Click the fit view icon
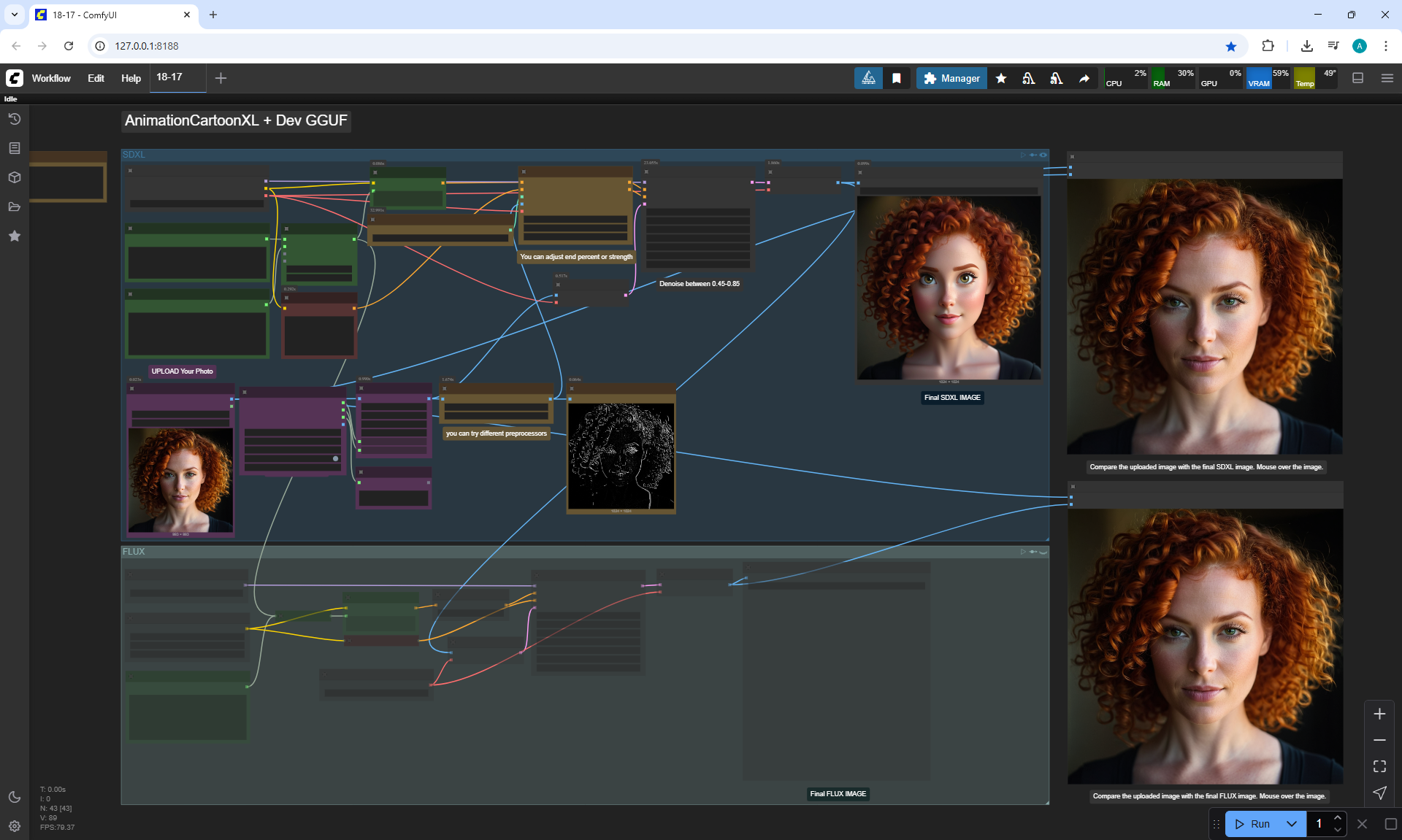The image size is (1402, 840). click(1379, 766)
